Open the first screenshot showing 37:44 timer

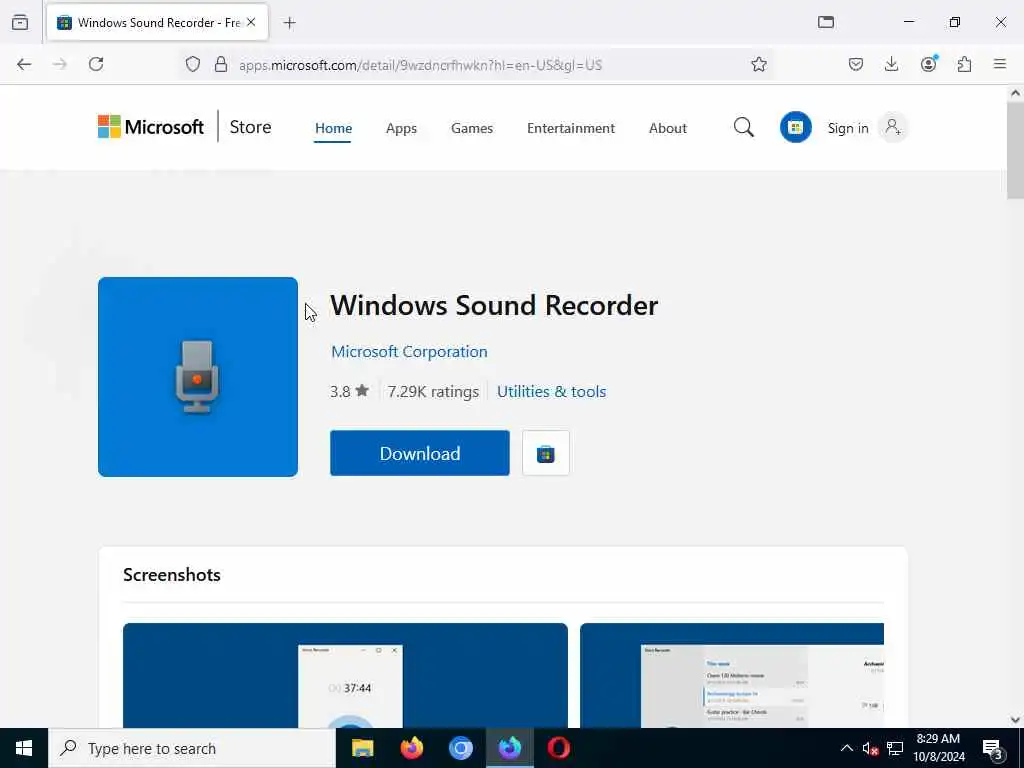345,675
